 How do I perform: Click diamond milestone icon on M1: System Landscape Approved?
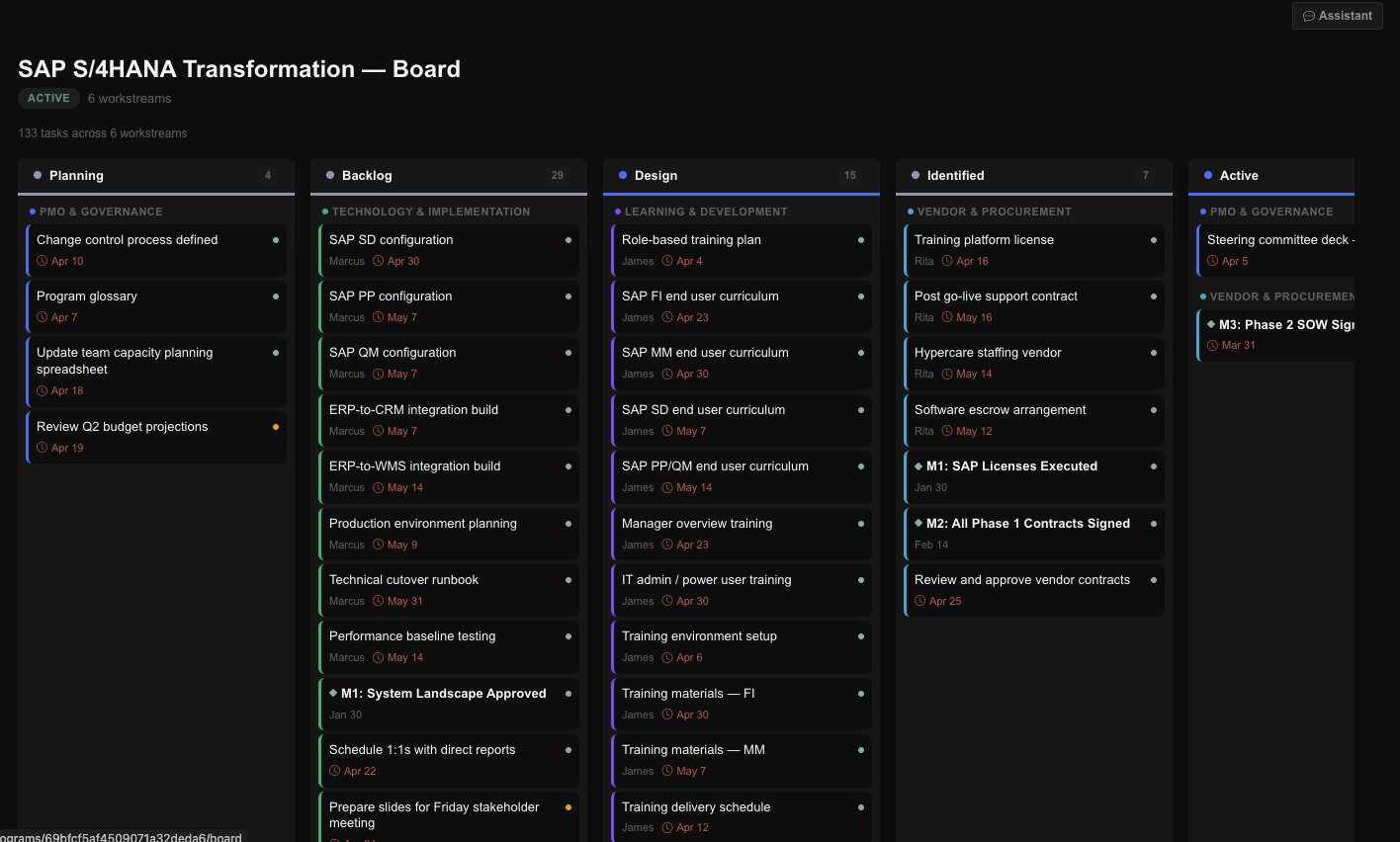(333, 693)
